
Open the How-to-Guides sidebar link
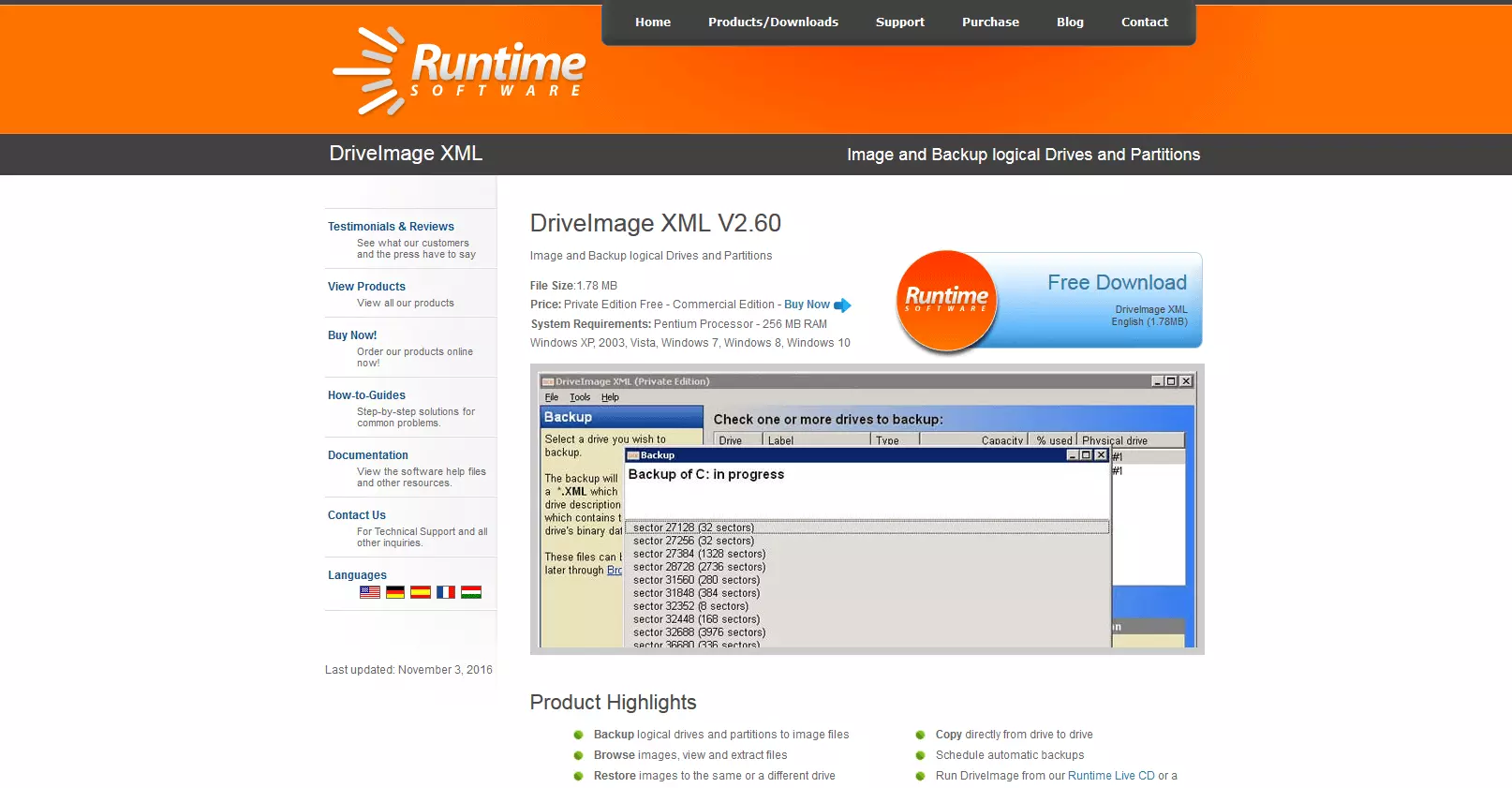tap(366, 395)
